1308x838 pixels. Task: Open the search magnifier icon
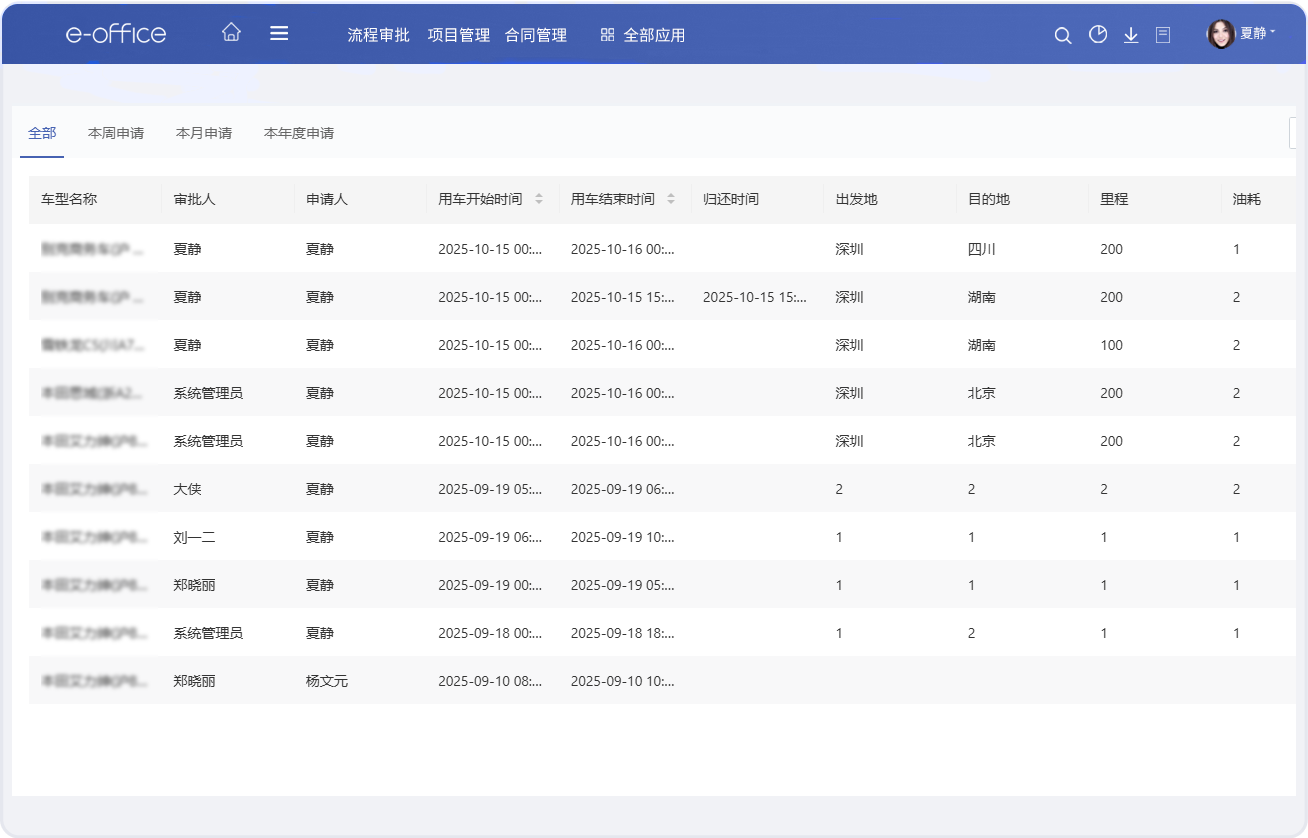click(x=1063, y=35)
